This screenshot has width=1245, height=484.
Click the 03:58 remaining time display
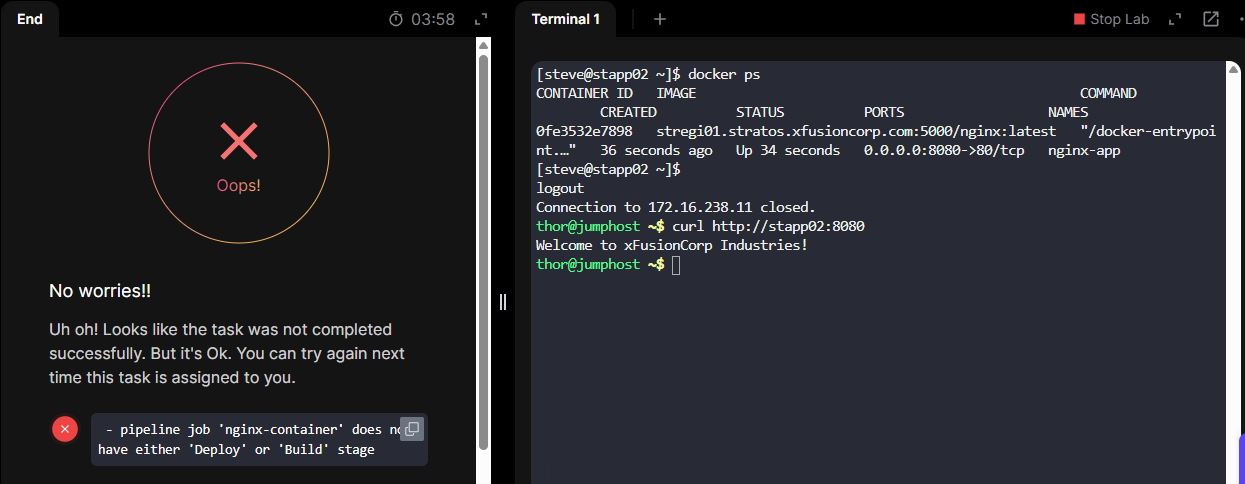point(433,19)
